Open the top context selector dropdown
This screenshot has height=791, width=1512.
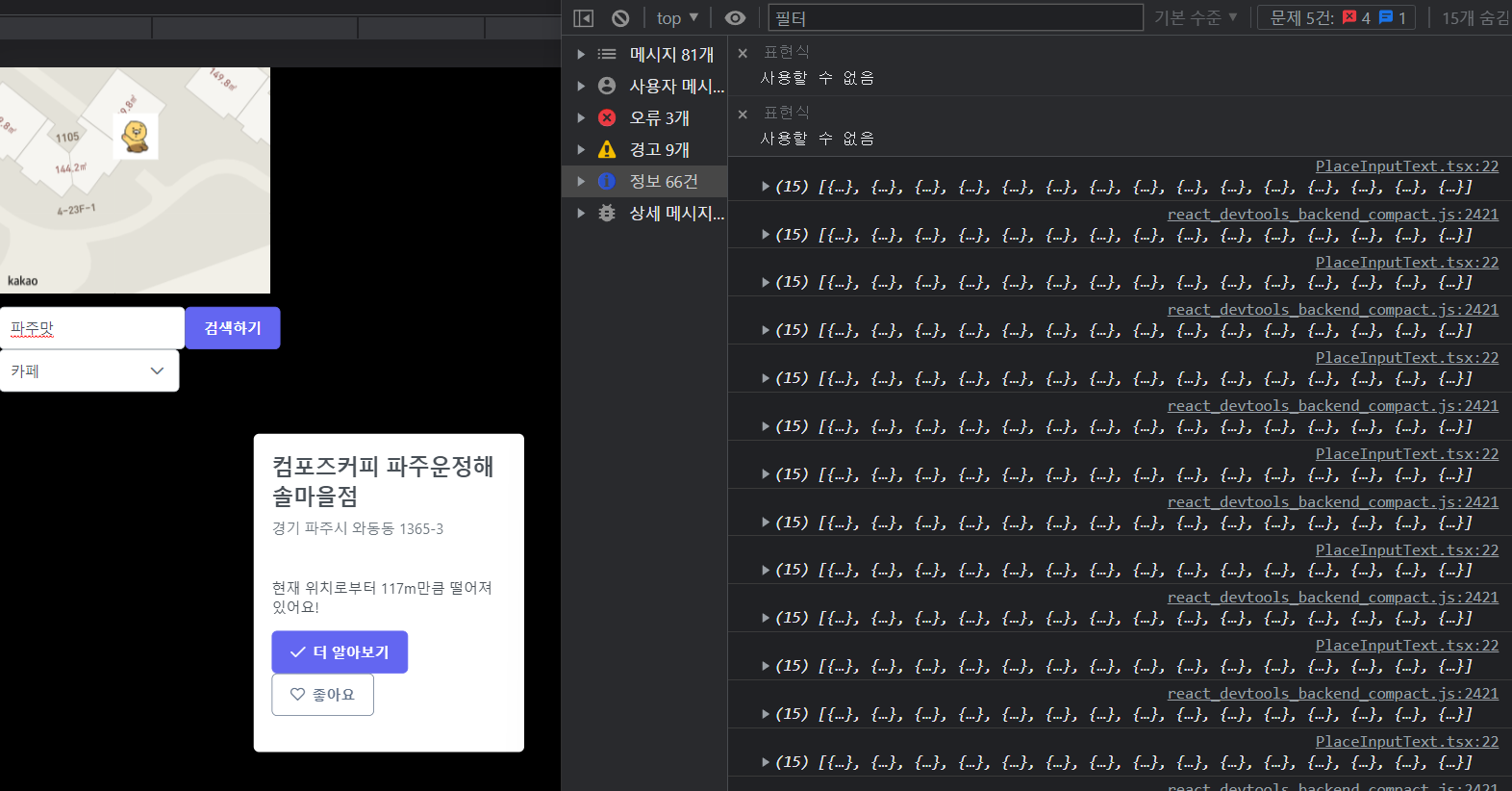(677, 18)
